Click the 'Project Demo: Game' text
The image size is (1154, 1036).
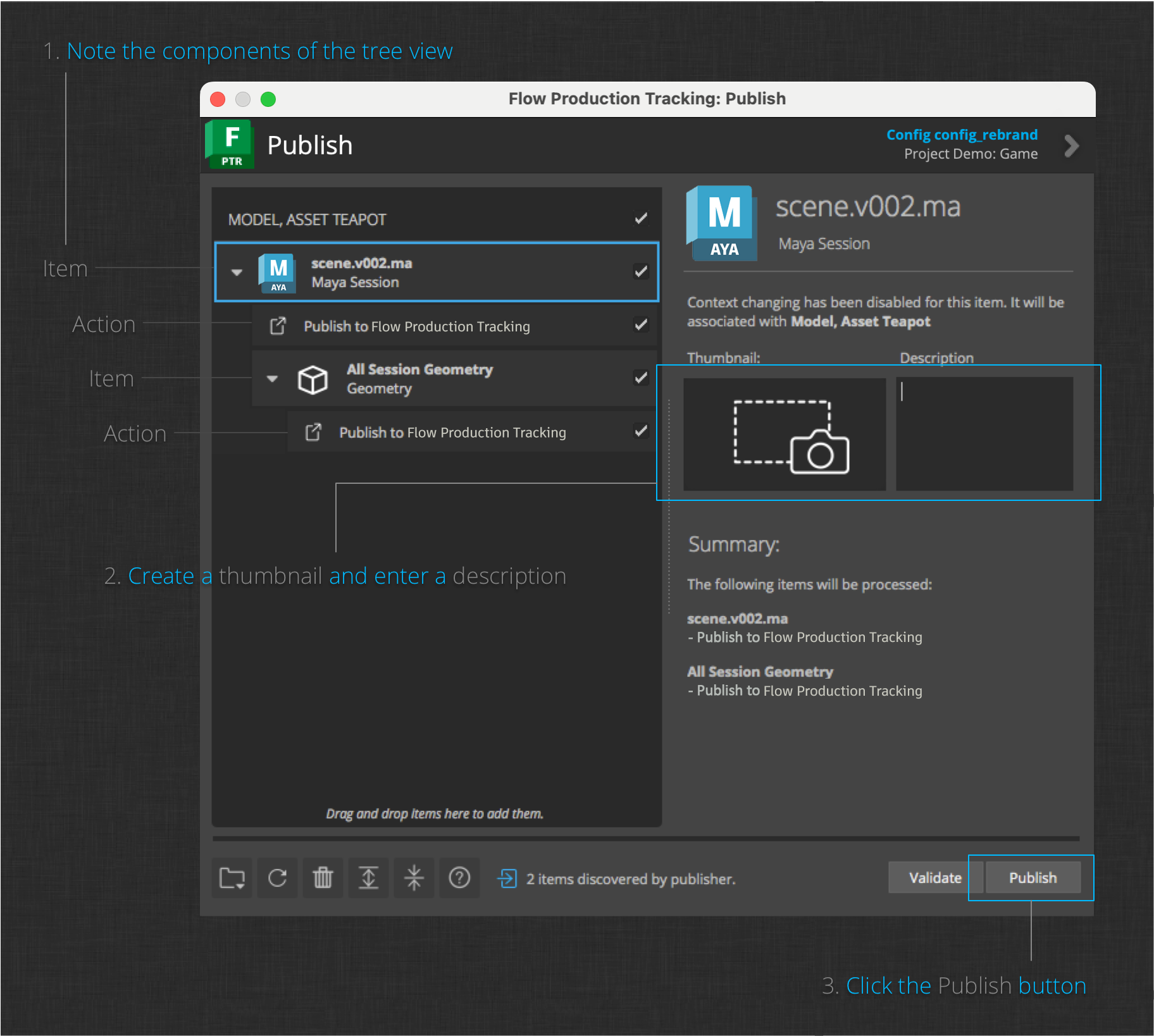tap(971, 154)
